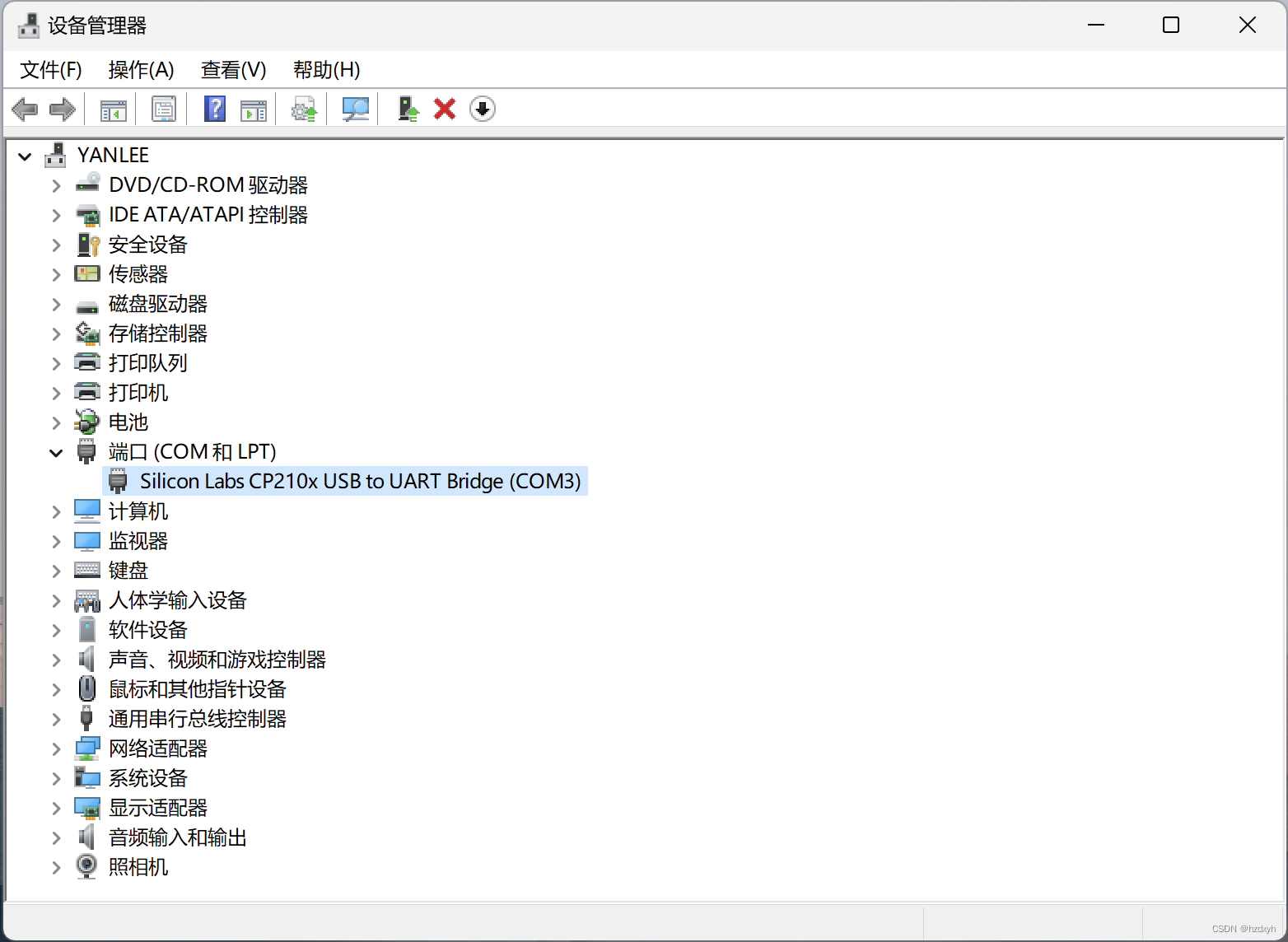The height and width of the screenshot is (942, 1288).
Task: Select the 通用串行总线控制器 label
Action: [x=198, y=719]
